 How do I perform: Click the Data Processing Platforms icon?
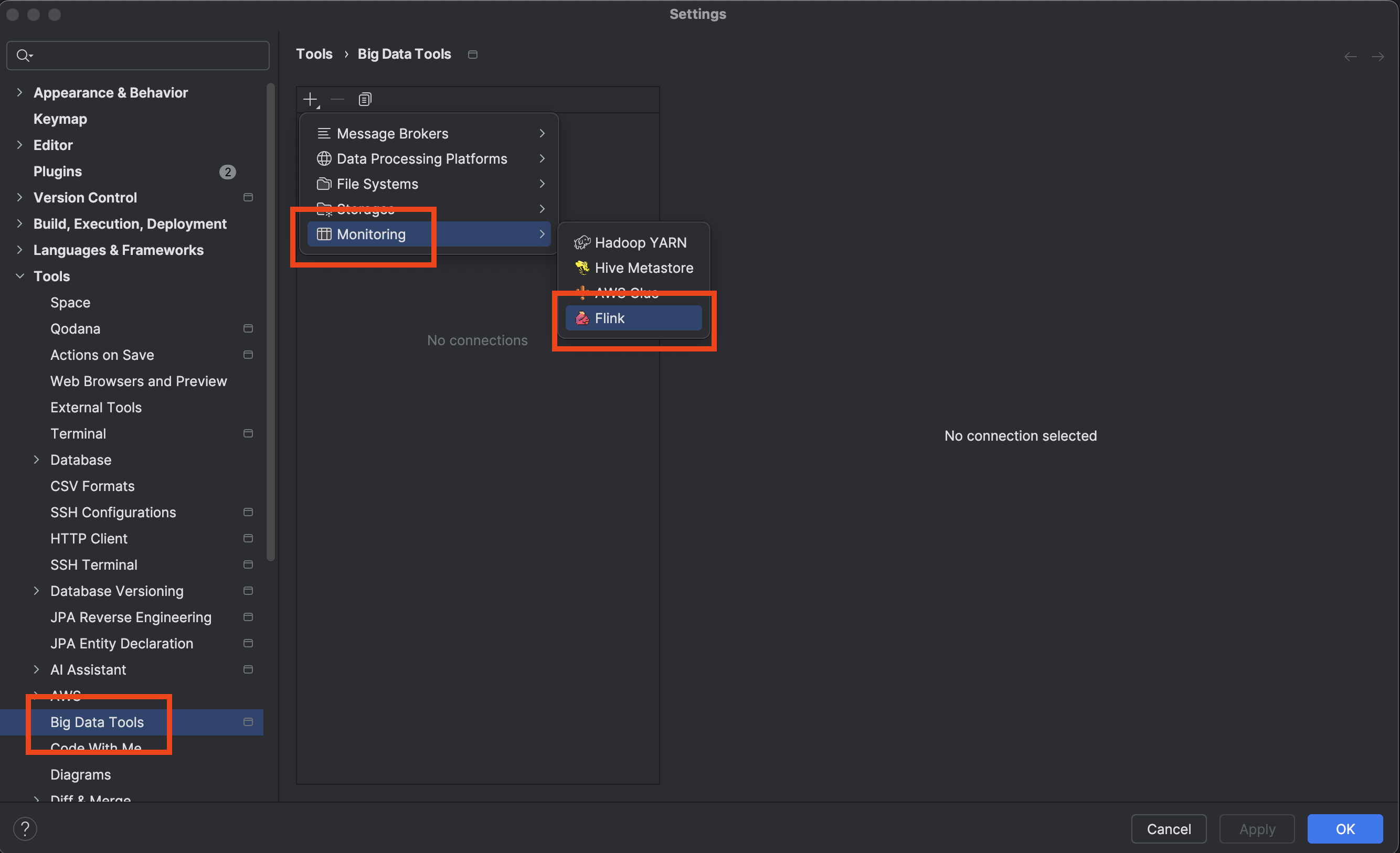pyautogui.click(x=324, y=158)
